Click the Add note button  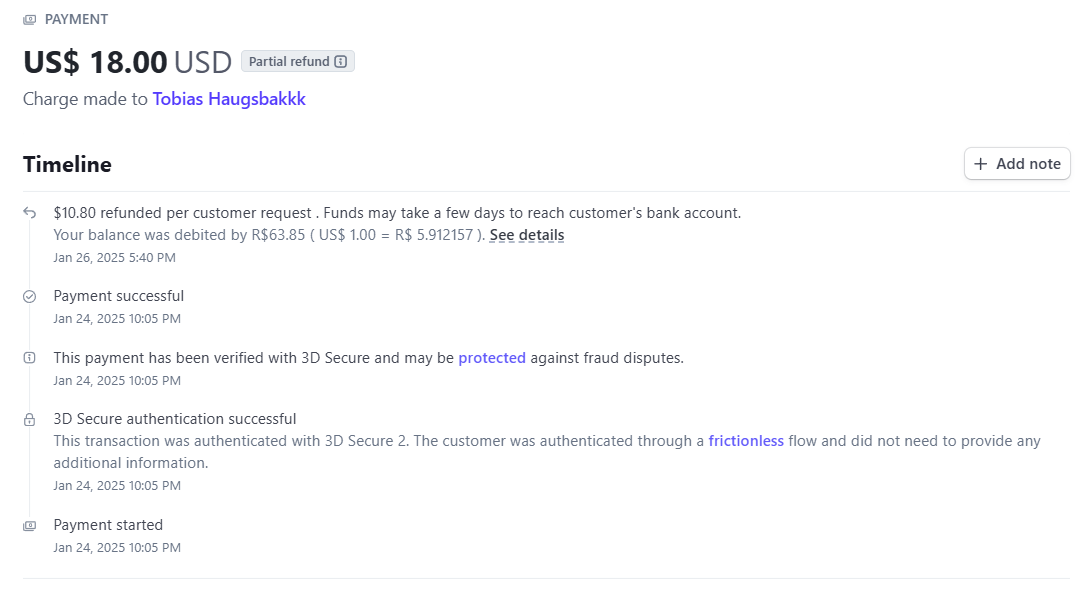pyautogui.click(x=1017, y=163)
